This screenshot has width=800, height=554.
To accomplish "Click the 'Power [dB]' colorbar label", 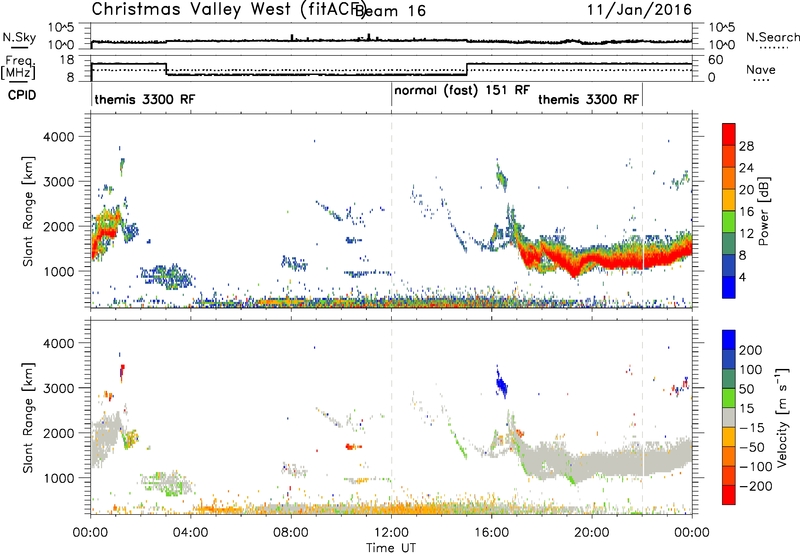I will point(764,211).
